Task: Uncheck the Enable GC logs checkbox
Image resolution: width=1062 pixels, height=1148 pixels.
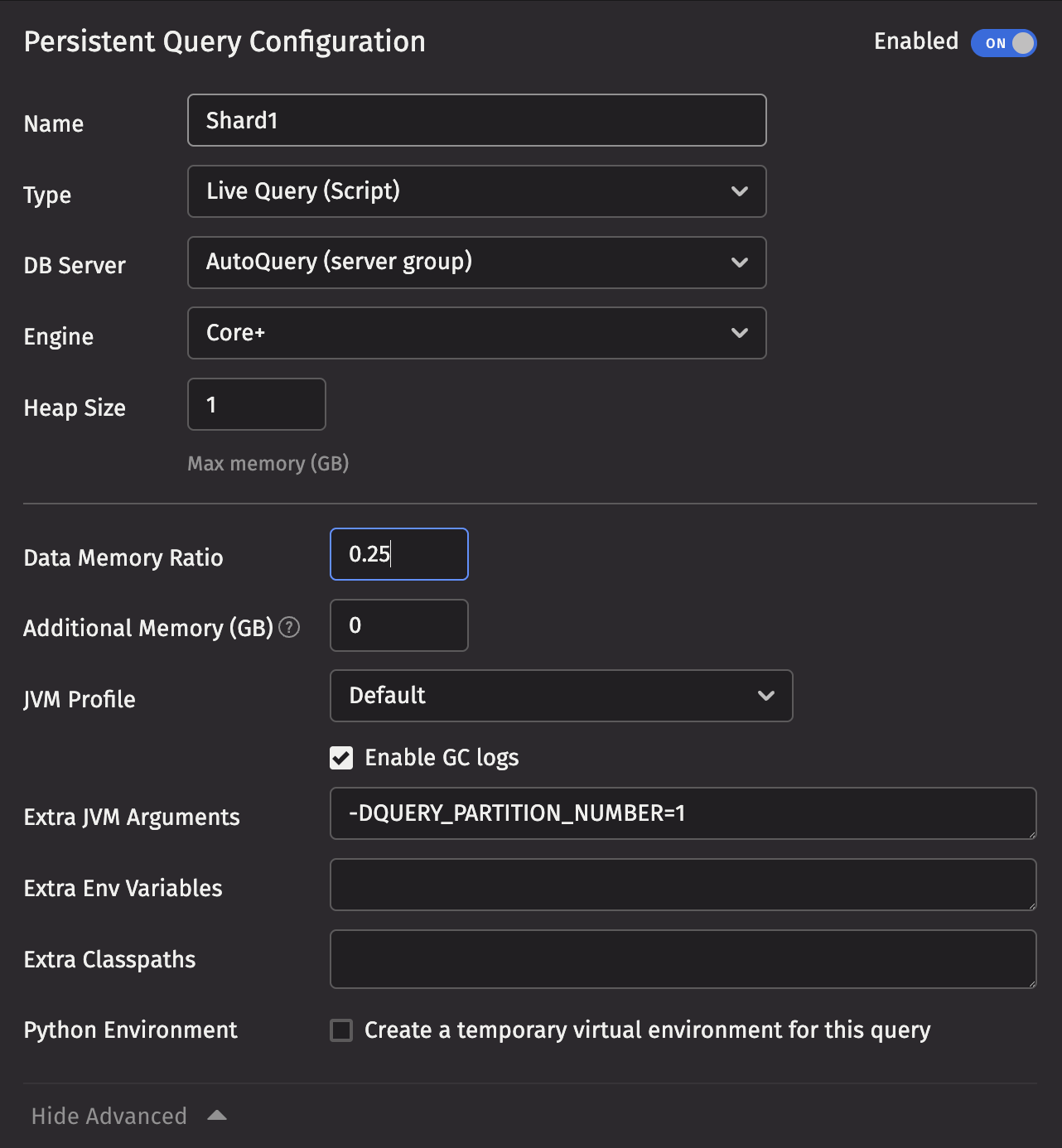Action: pos(341,758)
